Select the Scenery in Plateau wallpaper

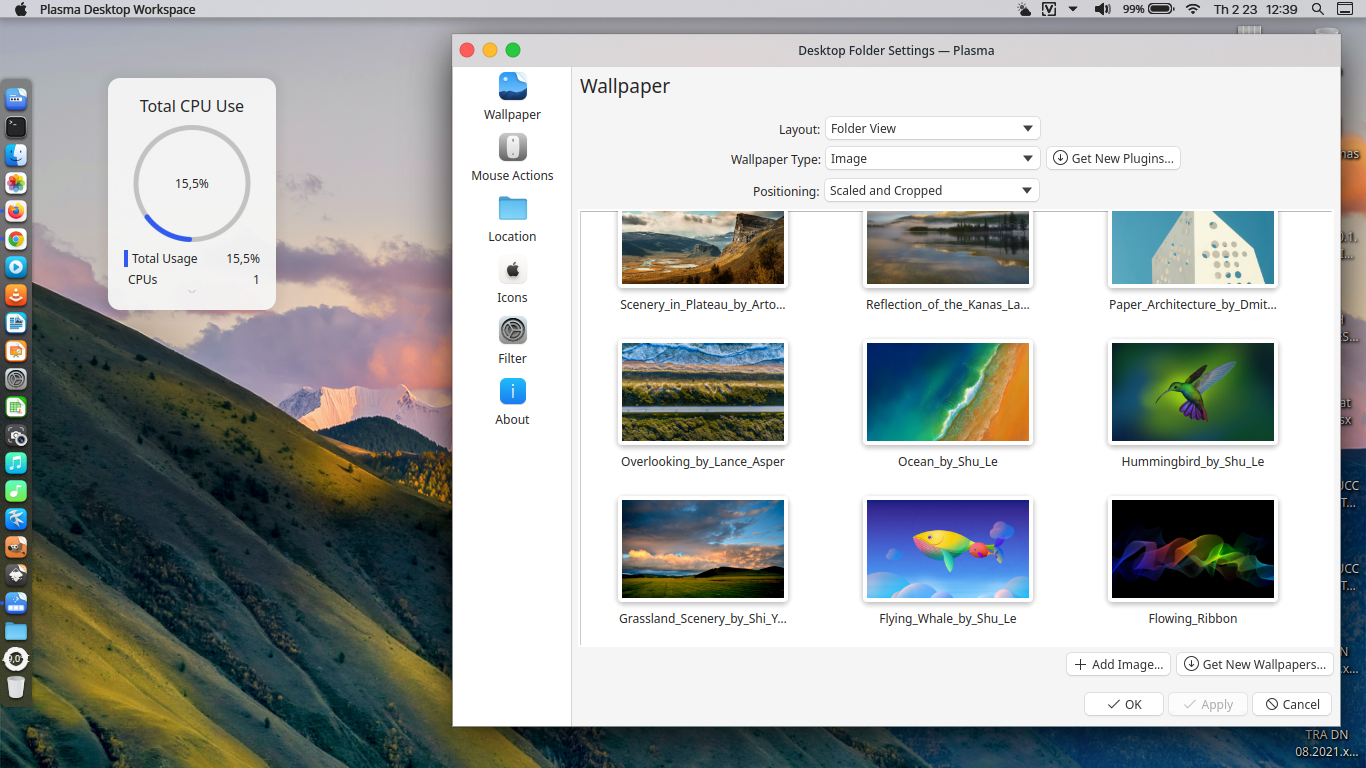pos(703,248)
